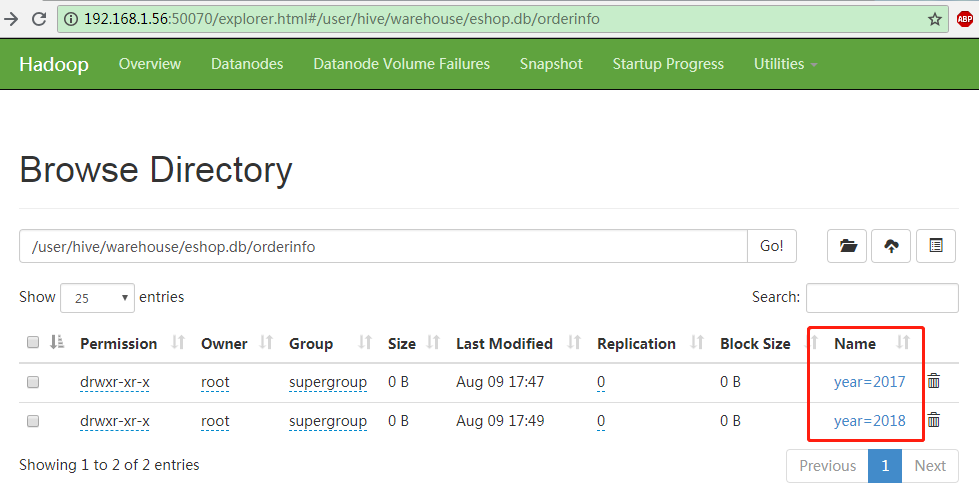
Task: Bookmark page with the star icon
Action: pyautogui.click(x=935, y=19)
